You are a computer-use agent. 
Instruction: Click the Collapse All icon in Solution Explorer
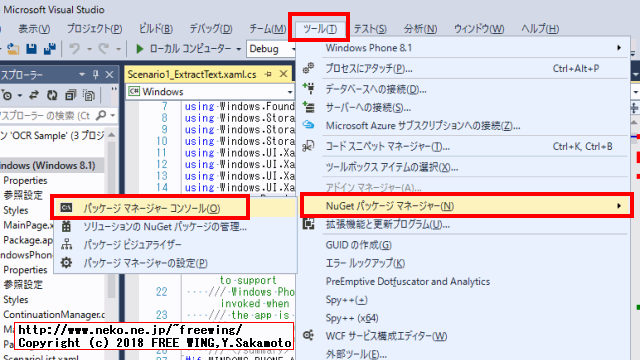point(71,95)
